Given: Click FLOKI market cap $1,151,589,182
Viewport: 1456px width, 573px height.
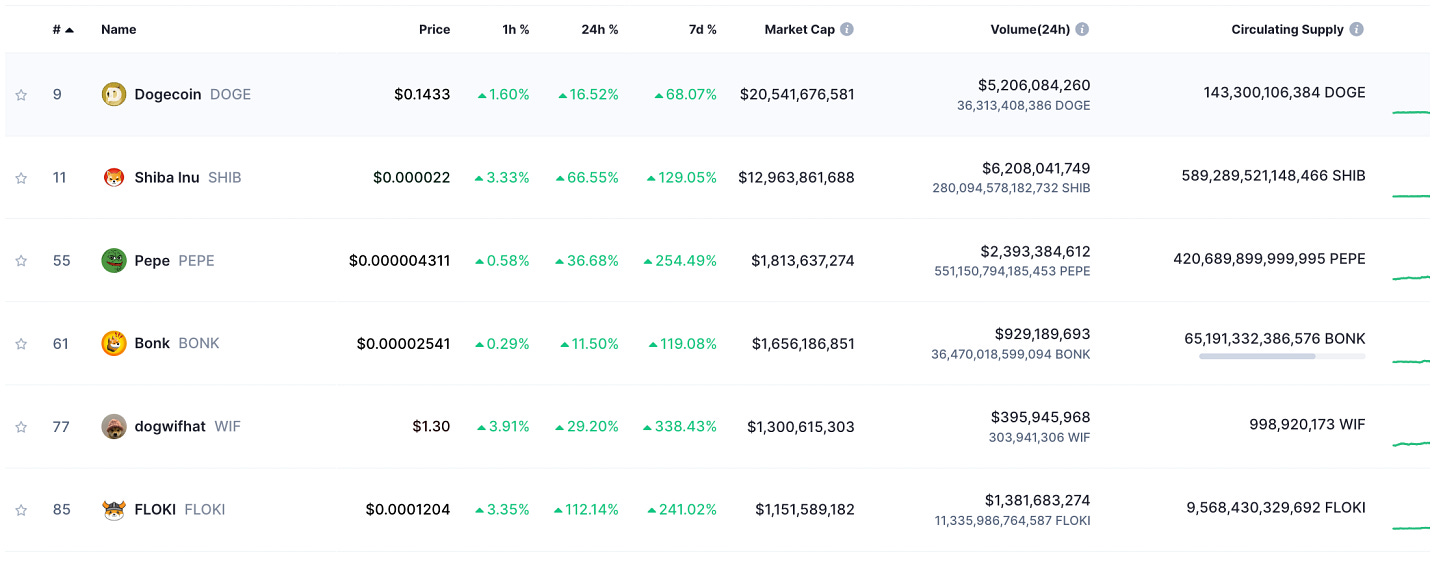Looking at the screenshot, I should point(805,509).
